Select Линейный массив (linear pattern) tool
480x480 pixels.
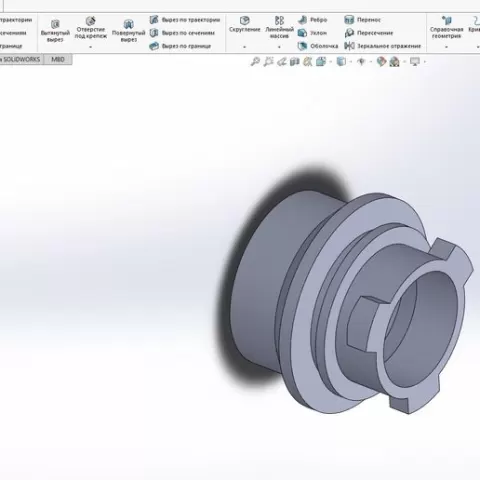(279, 27)
